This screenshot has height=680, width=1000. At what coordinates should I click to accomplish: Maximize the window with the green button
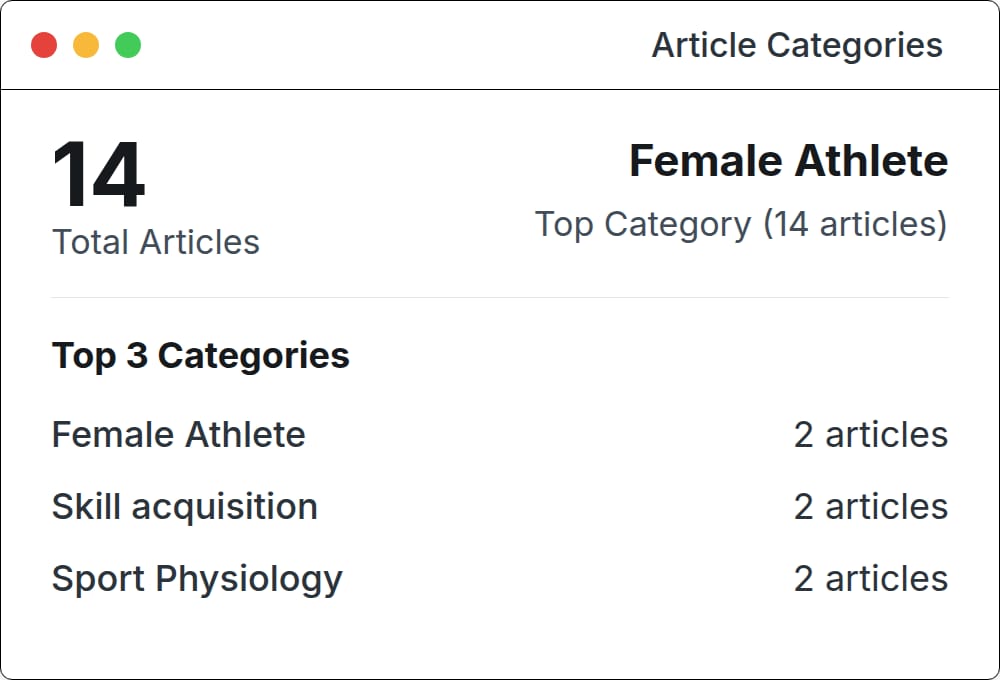128,45
